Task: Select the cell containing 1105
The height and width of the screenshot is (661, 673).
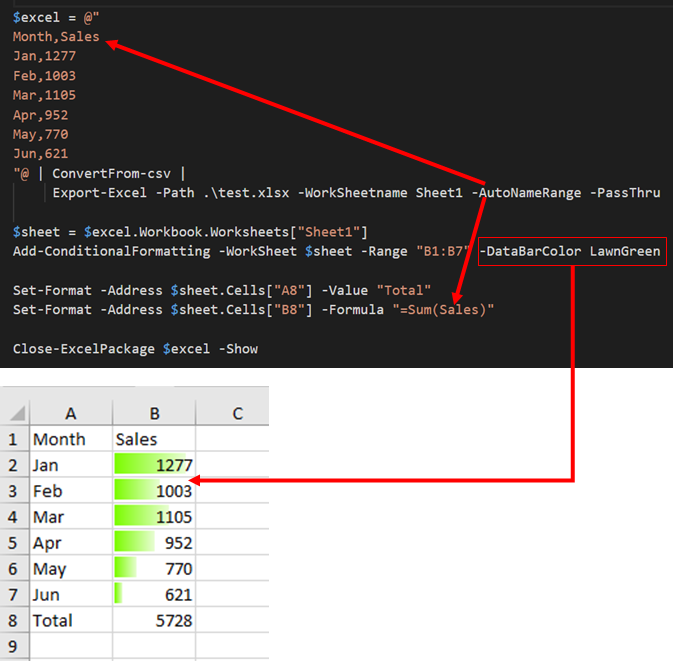Action: click(x=154, y=517)
